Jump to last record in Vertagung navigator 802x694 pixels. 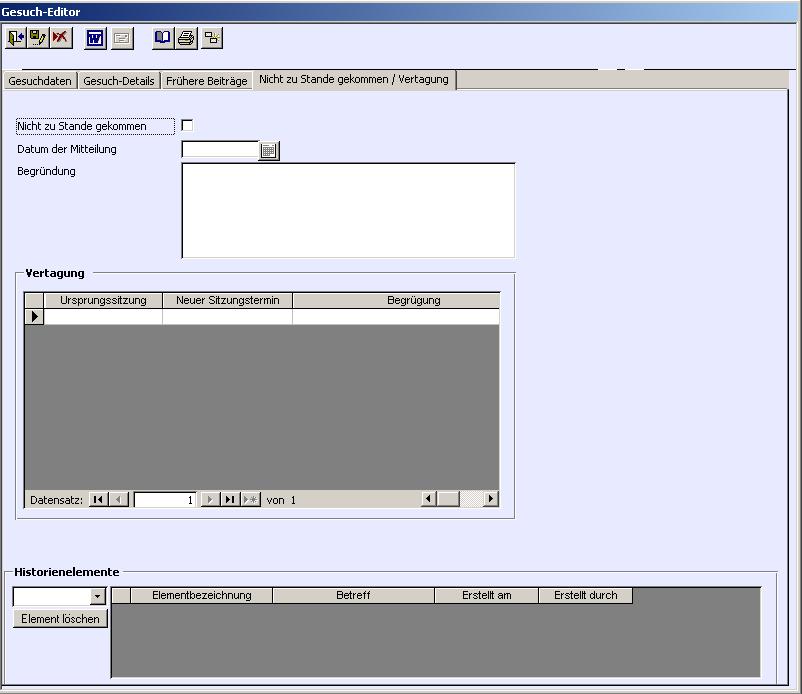[230, 499]
